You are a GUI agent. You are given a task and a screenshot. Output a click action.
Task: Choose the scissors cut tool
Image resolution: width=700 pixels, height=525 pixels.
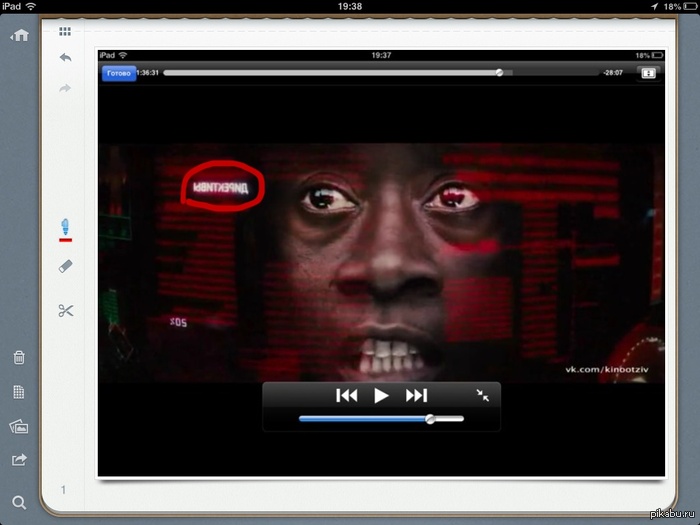(x=66, y=311)
